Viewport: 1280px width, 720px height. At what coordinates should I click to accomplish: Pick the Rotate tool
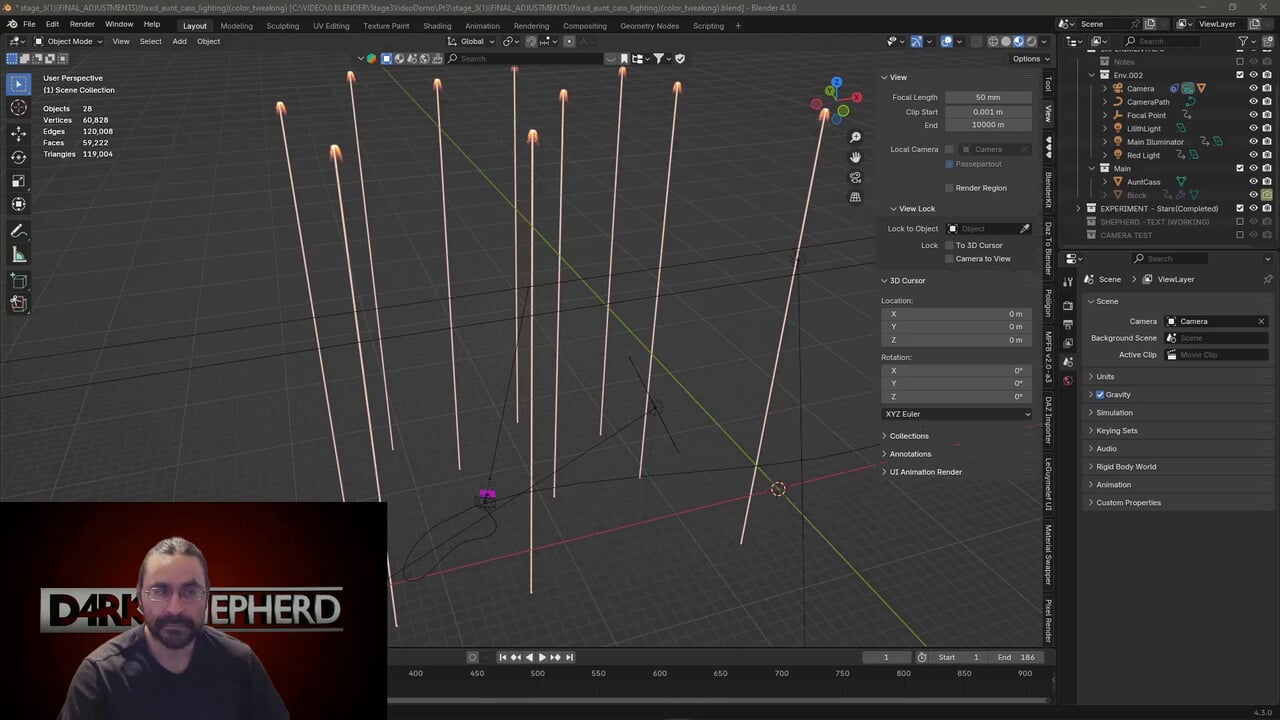pyautogui.click(x=19, y=157)
